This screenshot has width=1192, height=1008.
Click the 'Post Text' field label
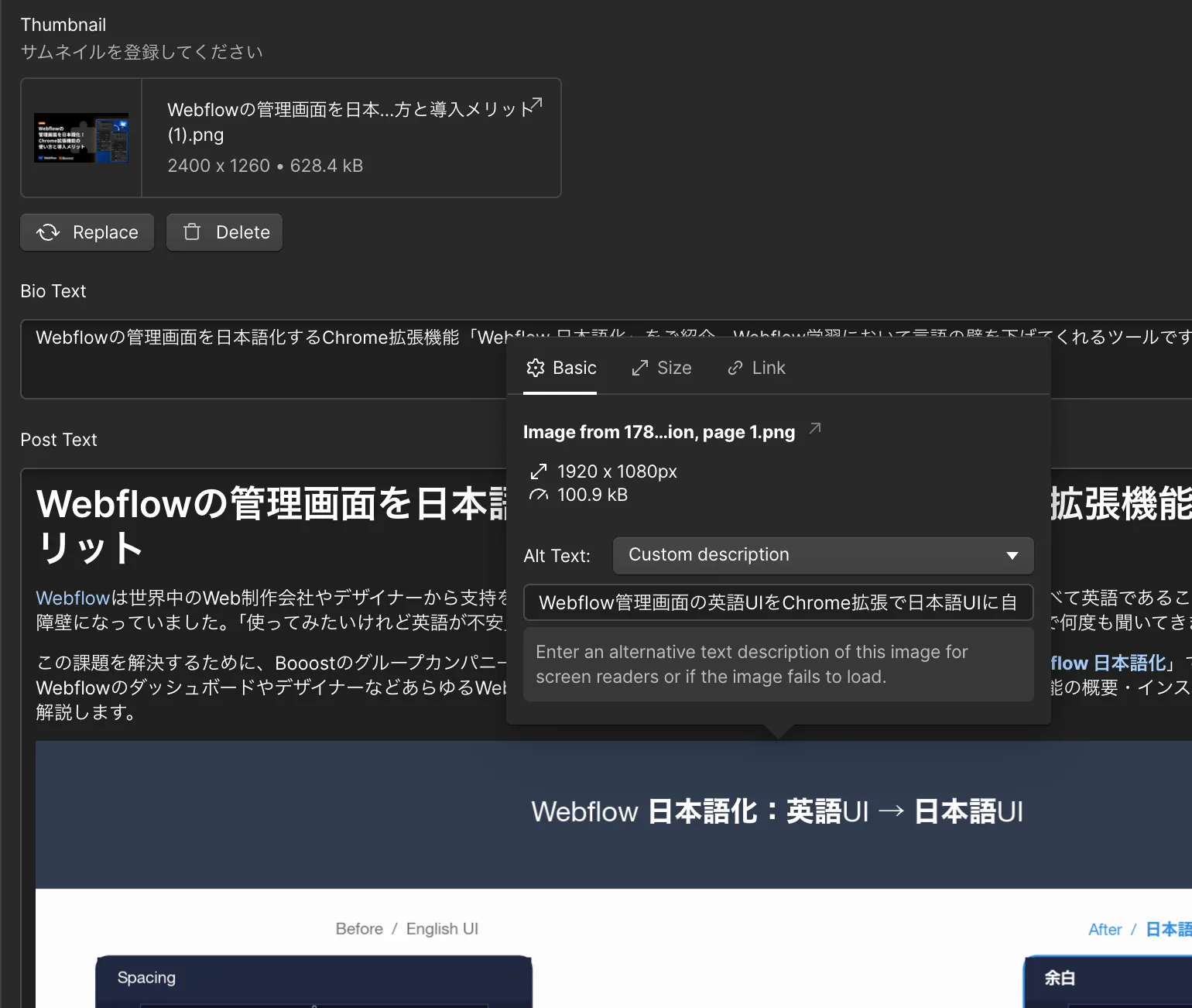[x=59, y=440]
